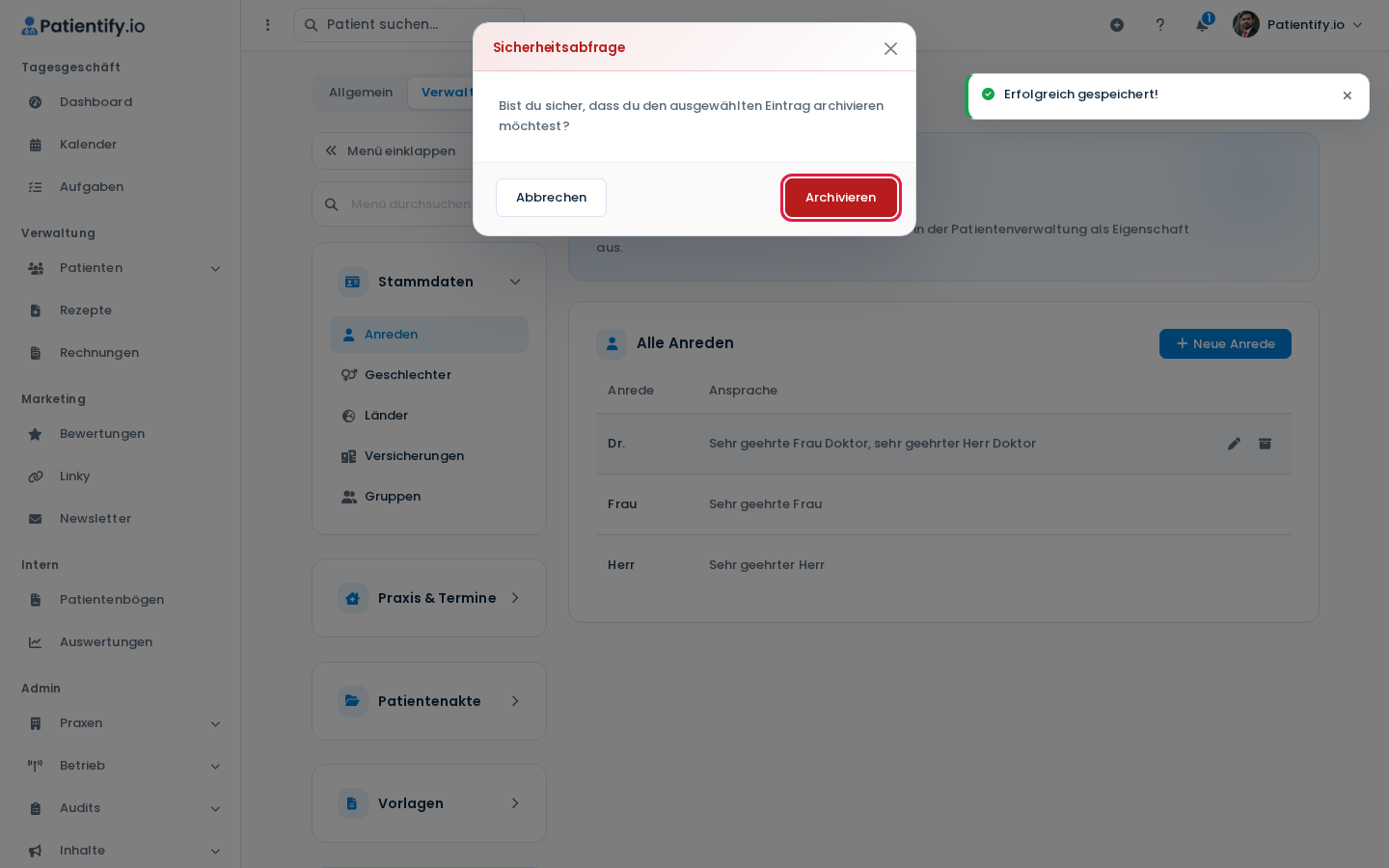
Task: Select Gruppen in the Stammdaten menu
Action: coord(429,497)
